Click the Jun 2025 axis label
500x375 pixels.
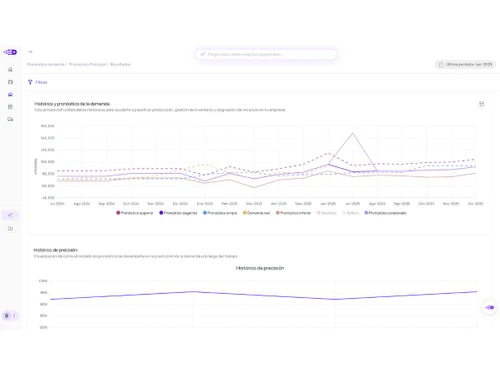click(328, 203)
